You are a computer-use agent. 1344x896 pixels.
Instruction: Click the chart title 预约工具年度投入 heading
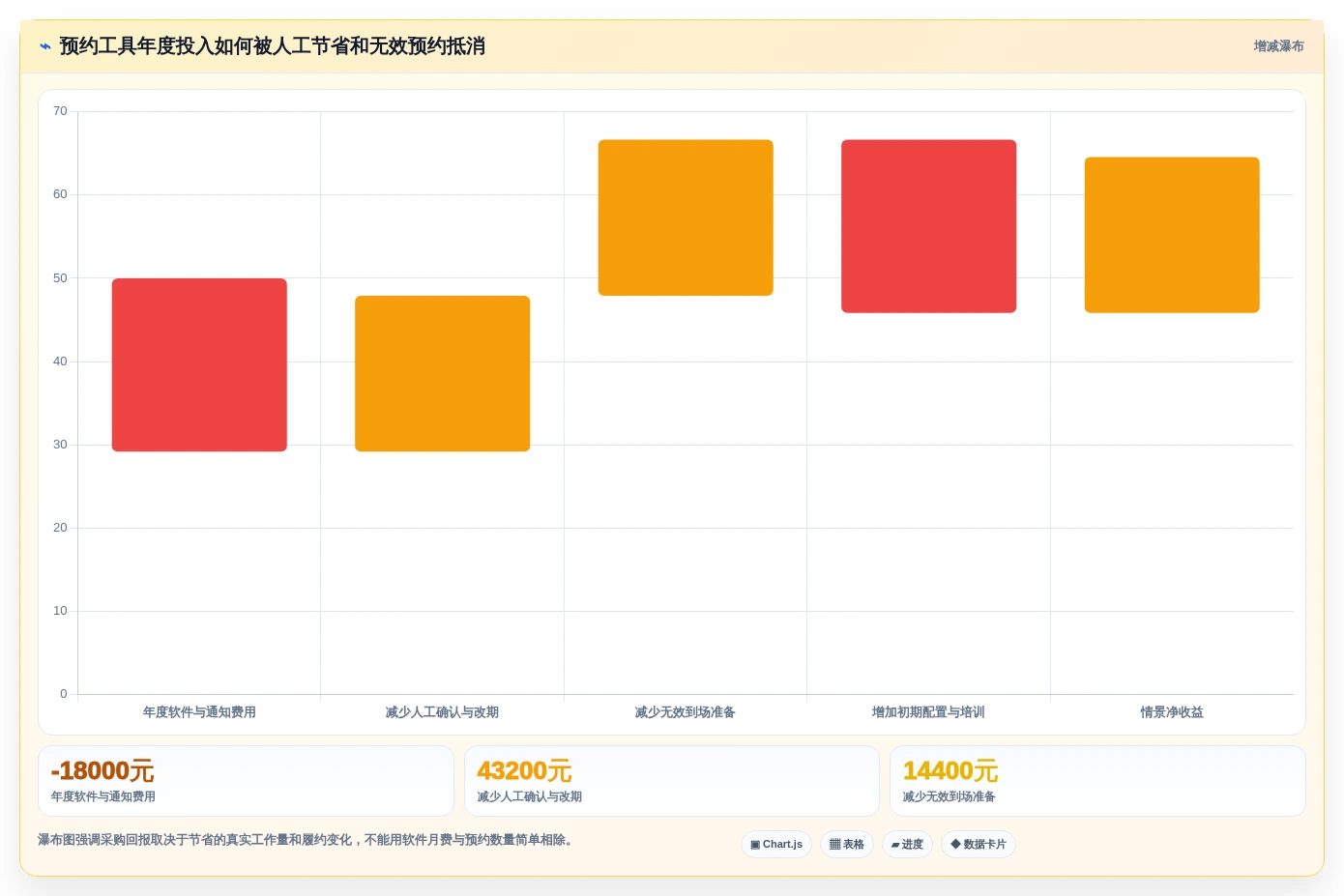tap(272, 46)
